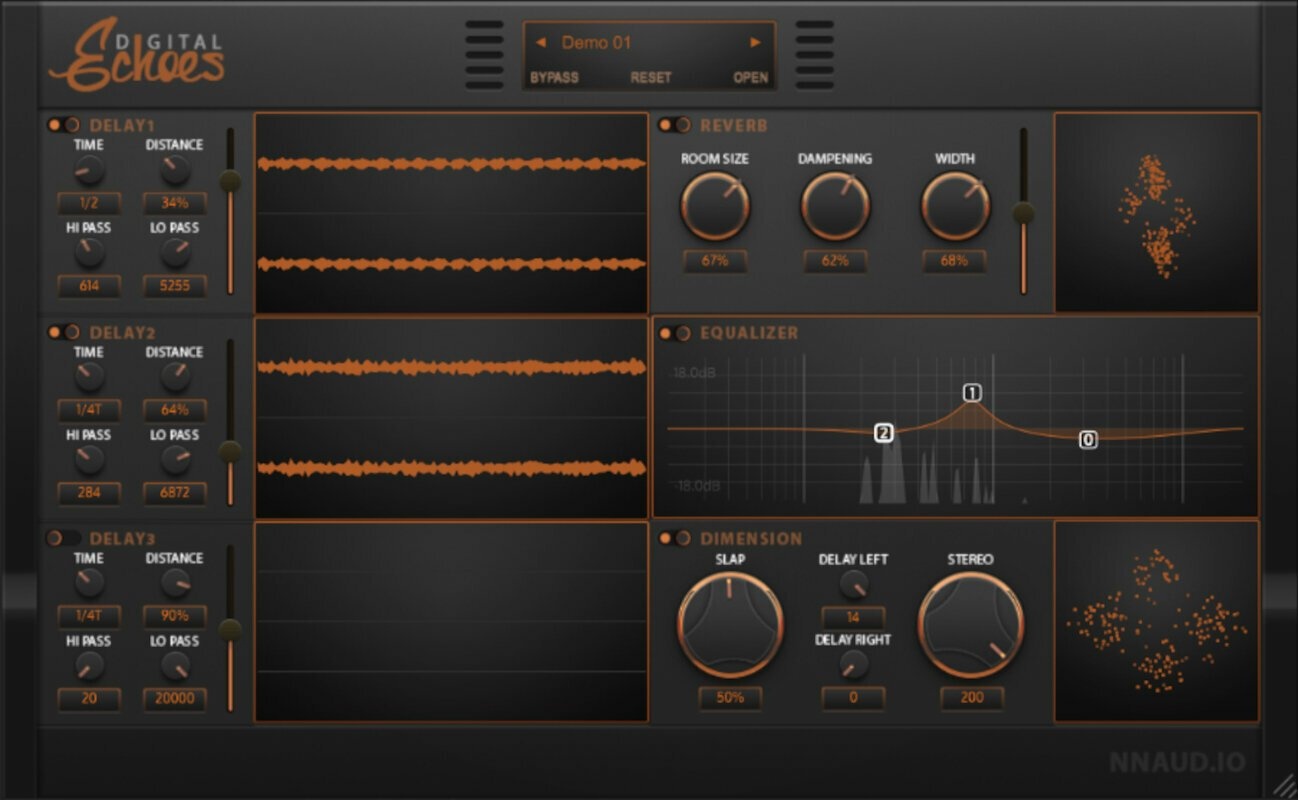Open the Demo 01 preset name selector
Viewport: 1298px width, 800px height.
pyautogui.click(x=596, y=43)
